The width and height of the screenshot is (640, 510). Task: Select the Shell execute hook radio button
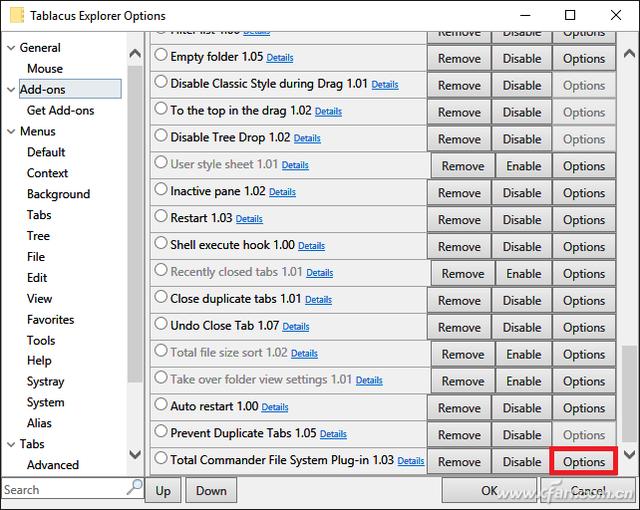click(161, 243)
